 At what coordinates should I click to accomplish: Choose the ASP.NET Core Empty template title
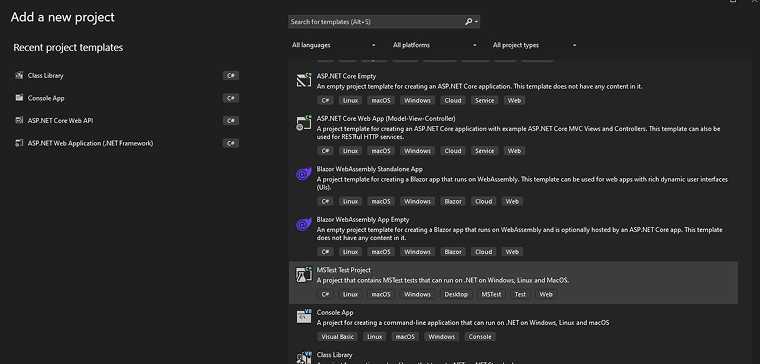(346, 76)
